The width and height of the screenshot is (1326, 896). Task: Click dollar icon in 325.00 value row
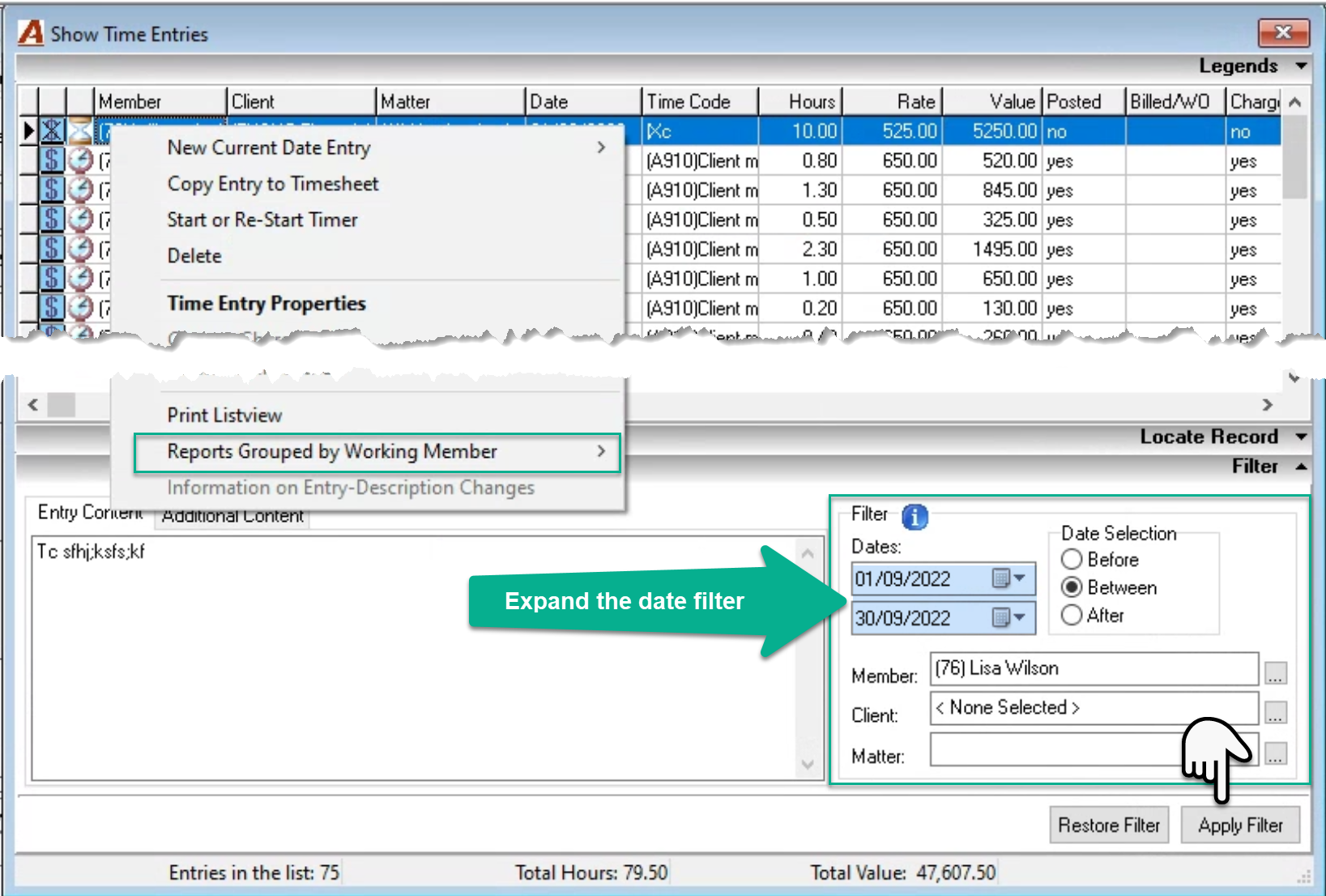(53, 220)
